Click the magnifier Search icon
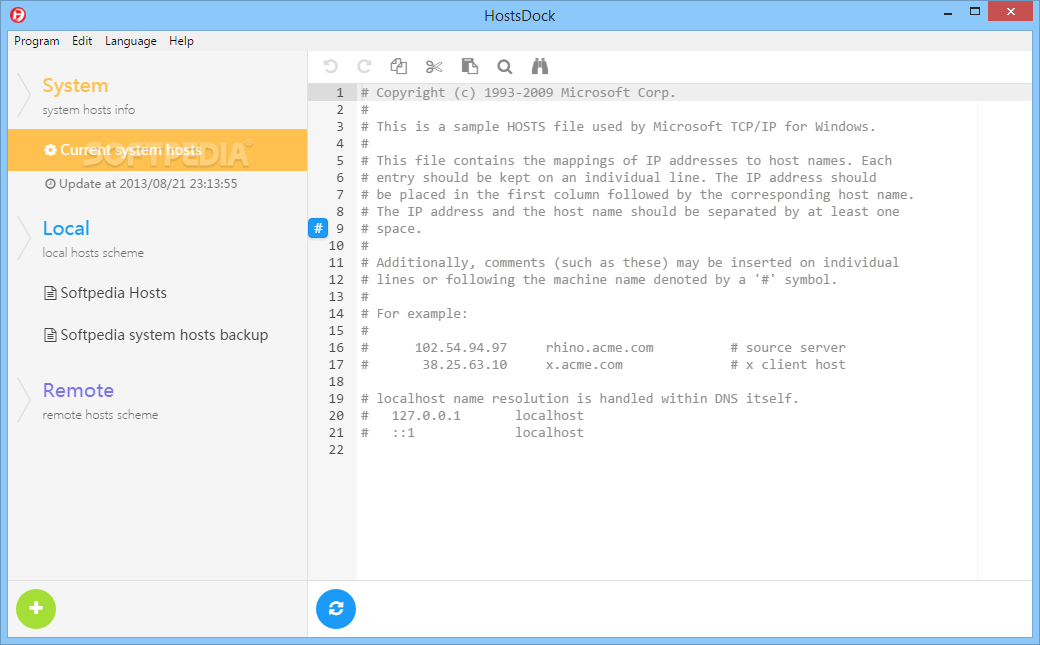Image resolution: width=1040 pixels, height=645 pixels. click(x=505, y=66)
